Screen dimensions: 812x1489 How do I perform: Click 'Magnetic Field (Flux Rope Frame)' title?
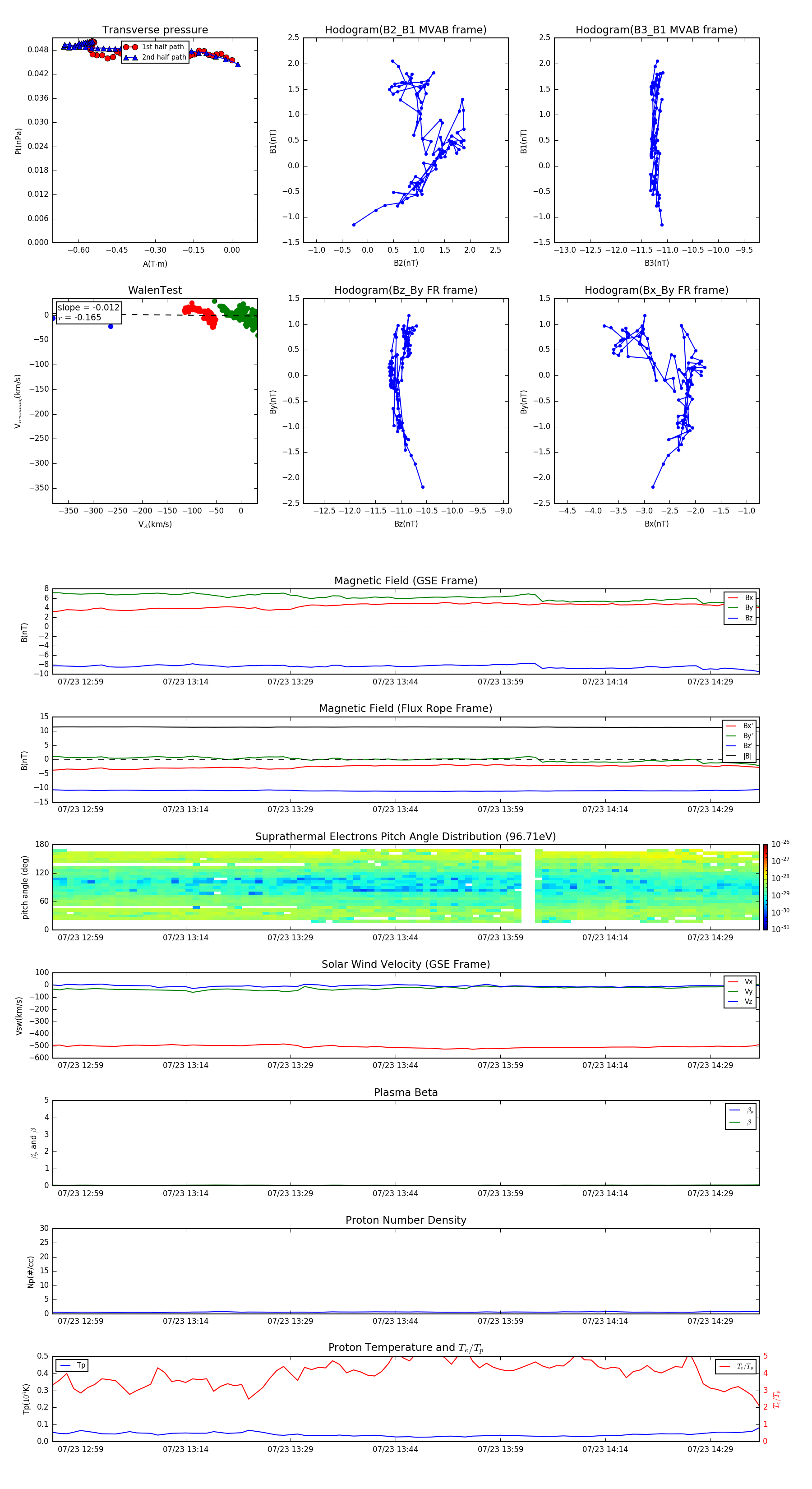(406, 709)
